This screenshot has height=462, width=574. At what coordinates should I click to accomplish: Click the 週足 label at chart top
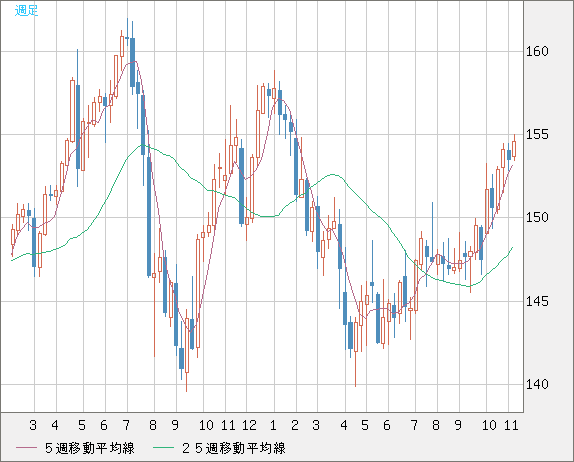(26, 11)
